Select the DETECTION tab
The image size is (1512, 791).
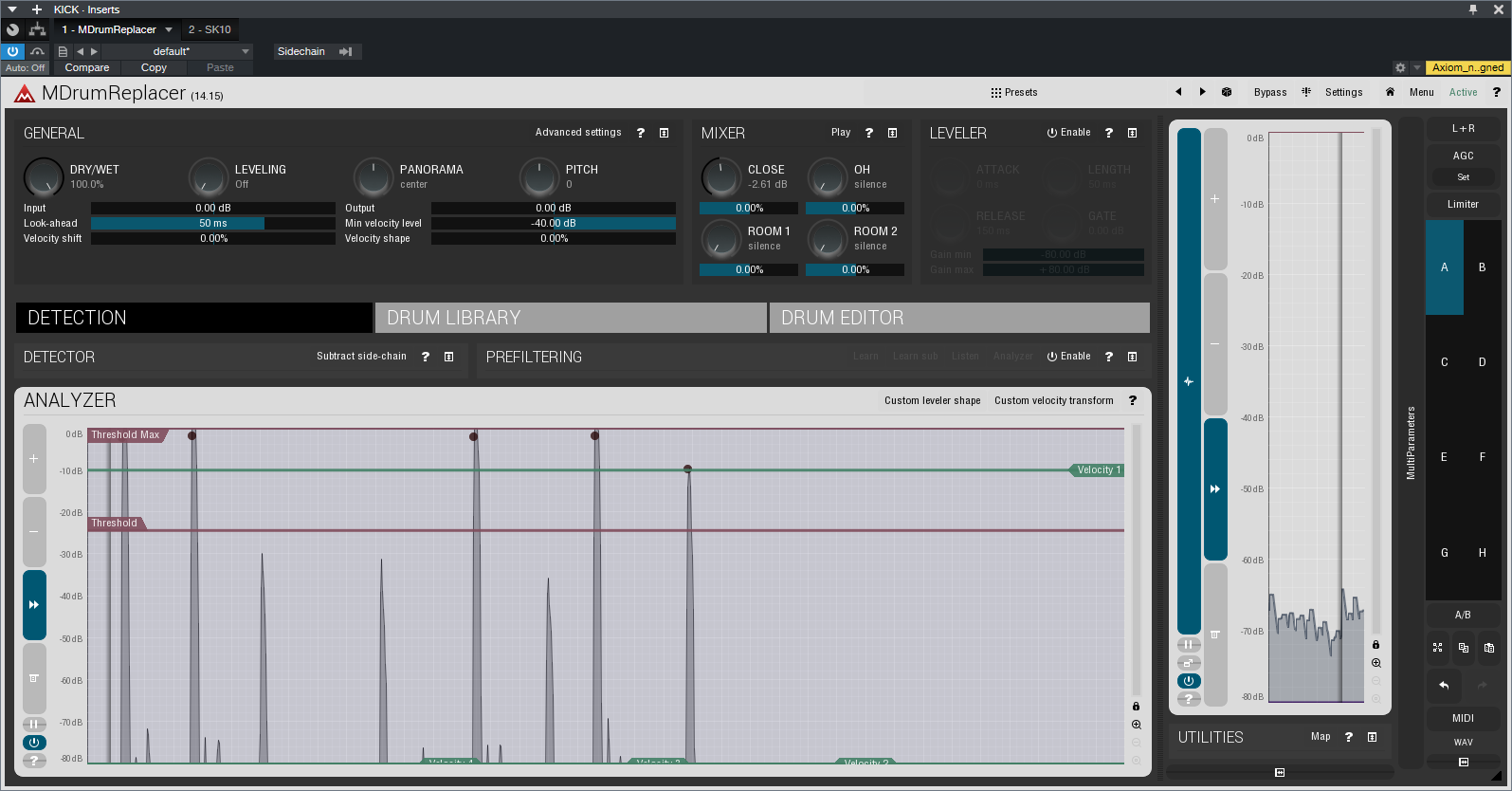tap(194, 318)
